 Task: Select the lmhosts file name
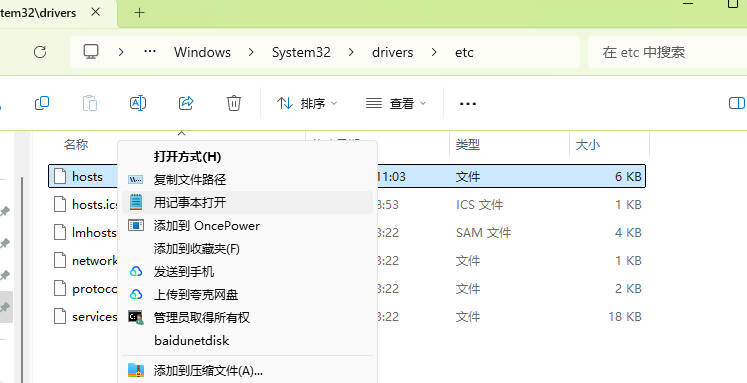94,232
